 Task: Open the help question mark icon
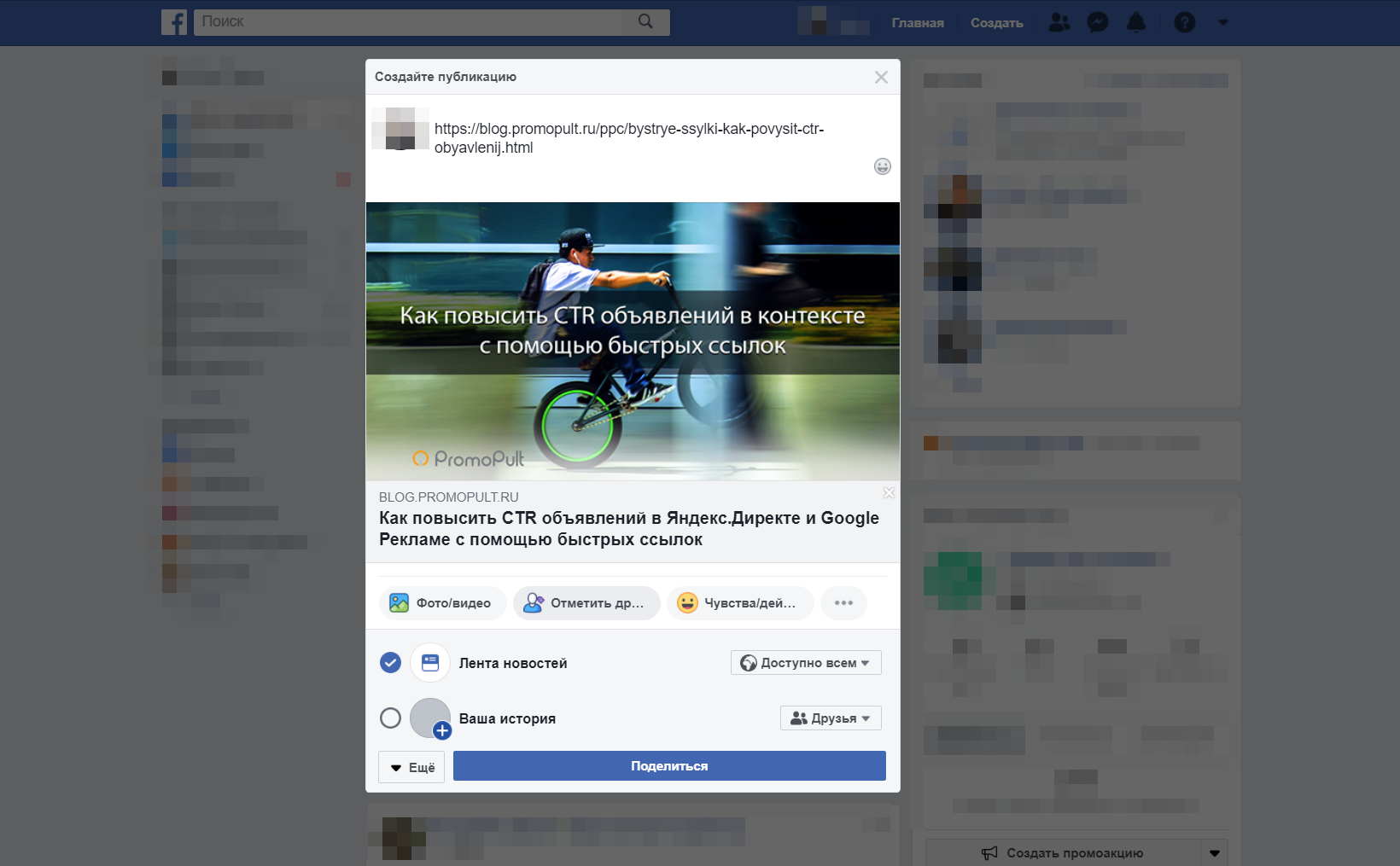[1185, 22]
